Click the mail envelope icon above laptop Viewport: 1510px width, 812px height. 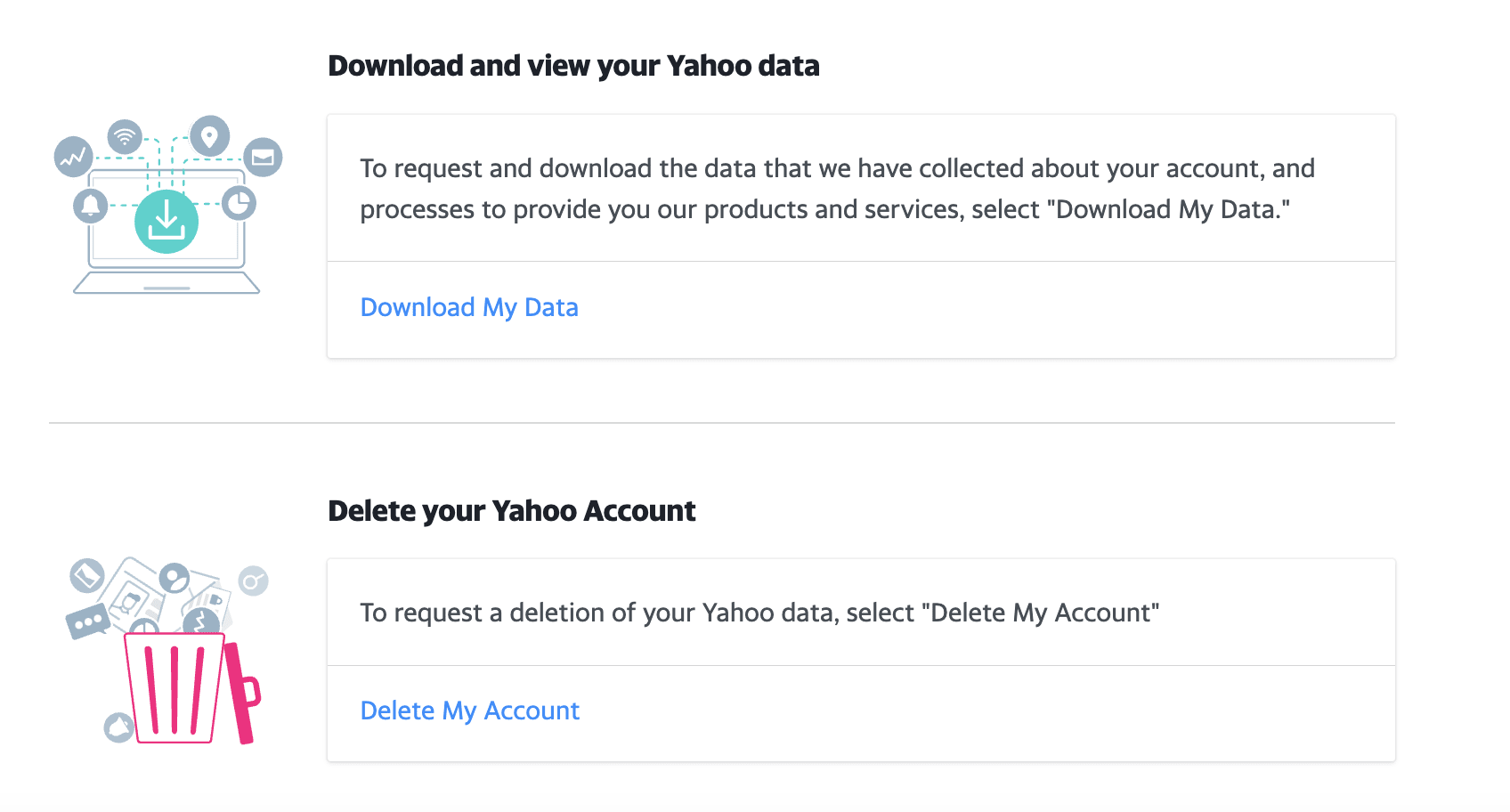tap(263, 158)
